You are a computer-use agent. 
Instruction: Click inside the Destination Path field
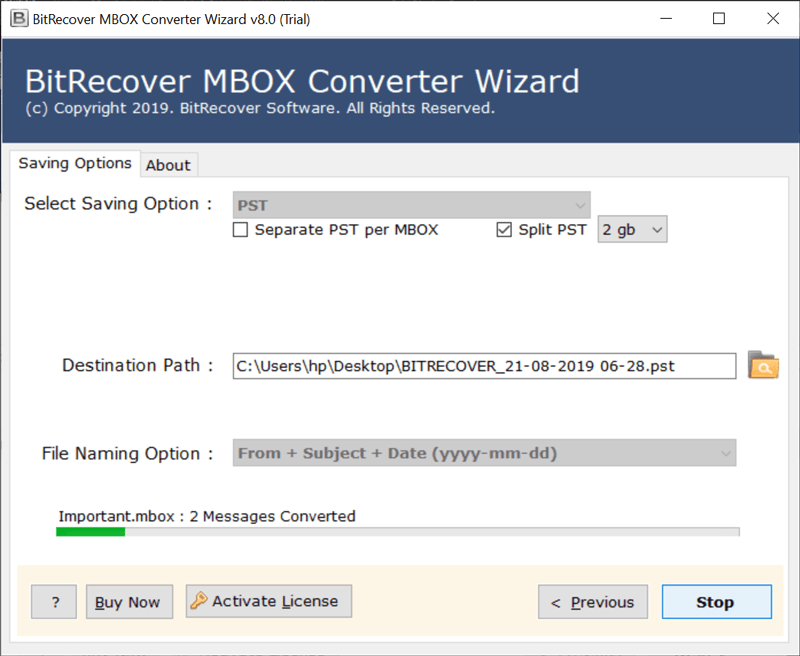pos(484,366)
